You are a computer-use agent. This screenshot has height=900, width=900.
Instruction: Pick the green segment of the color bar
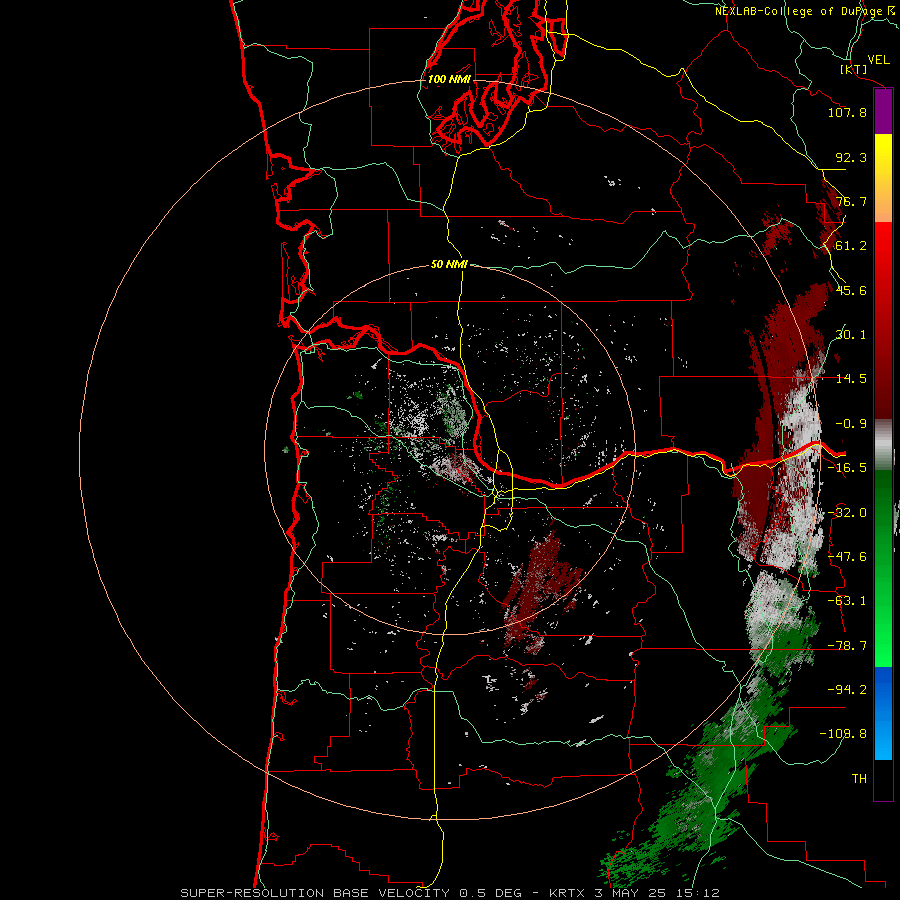click(883, 568)
